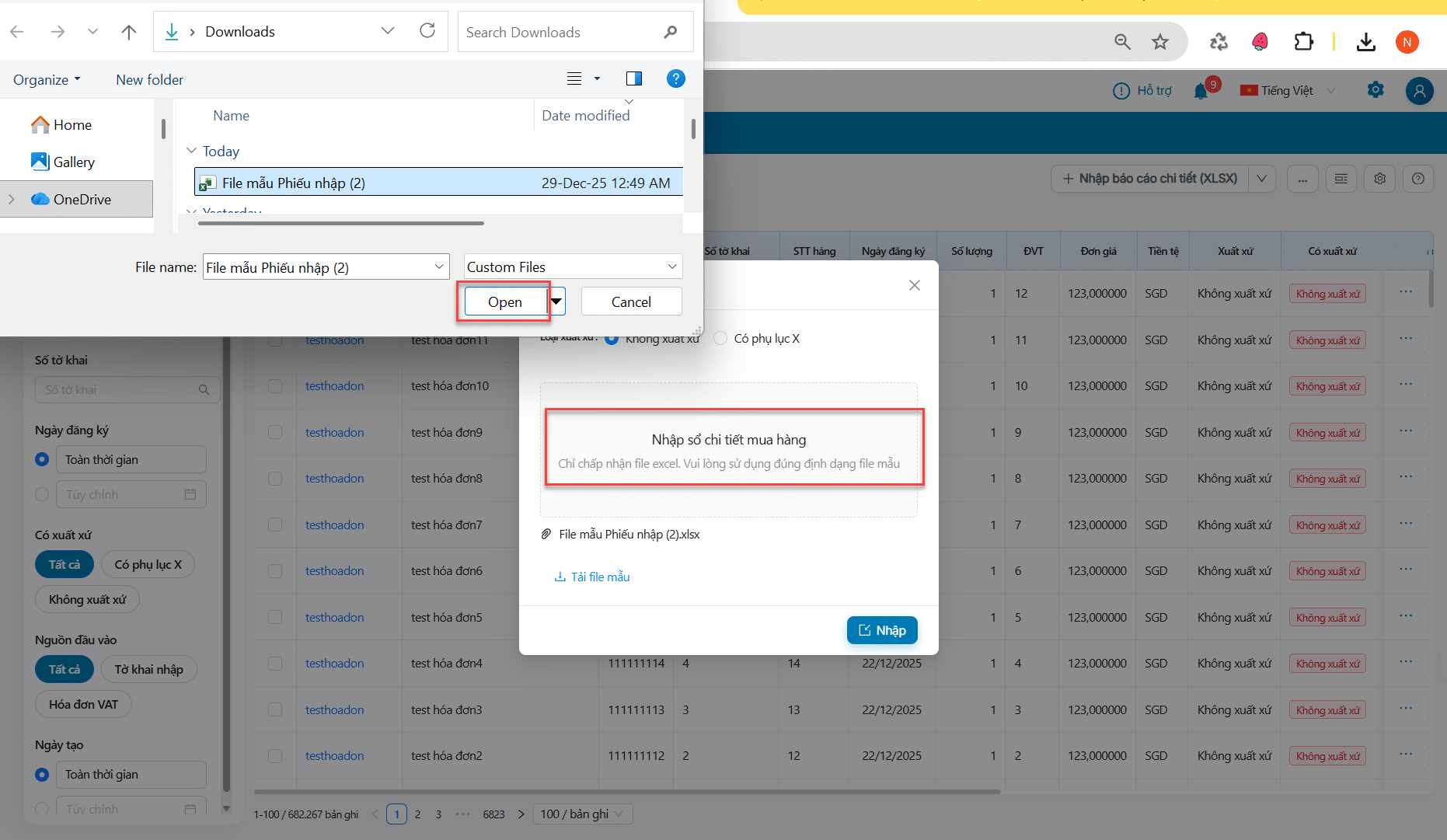Viewport: 1447px width, 840px height.
Task: Open the Tiếng Việt language dropdown
Action: pos(1288,91)
